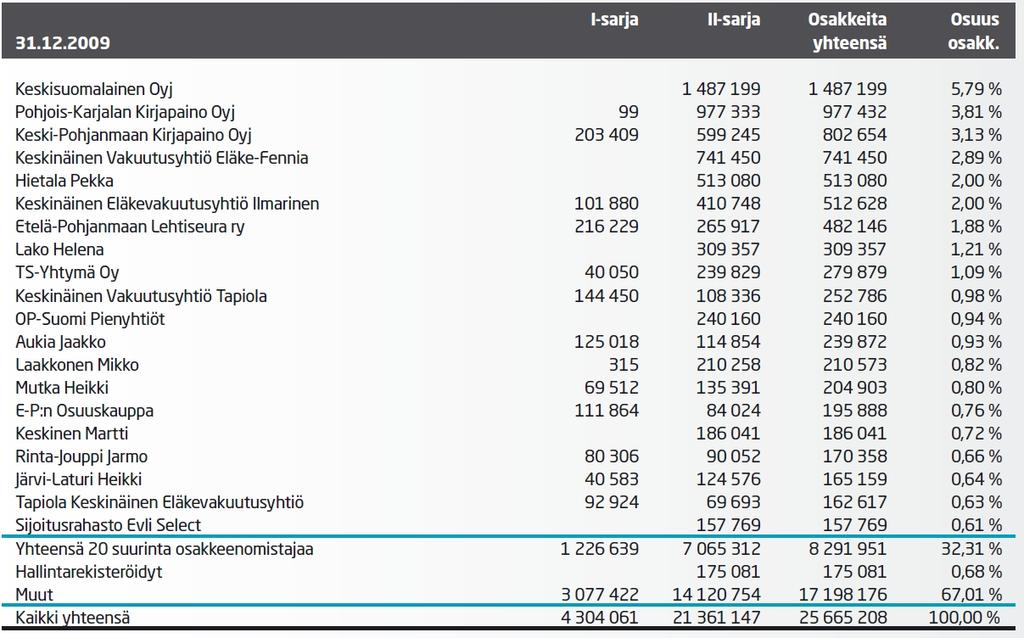The height and width of the screenshot is (638, 1024).
Task: Select the OP-Suomi Pienyhtiöt row name
Action: tap(90, 319)
